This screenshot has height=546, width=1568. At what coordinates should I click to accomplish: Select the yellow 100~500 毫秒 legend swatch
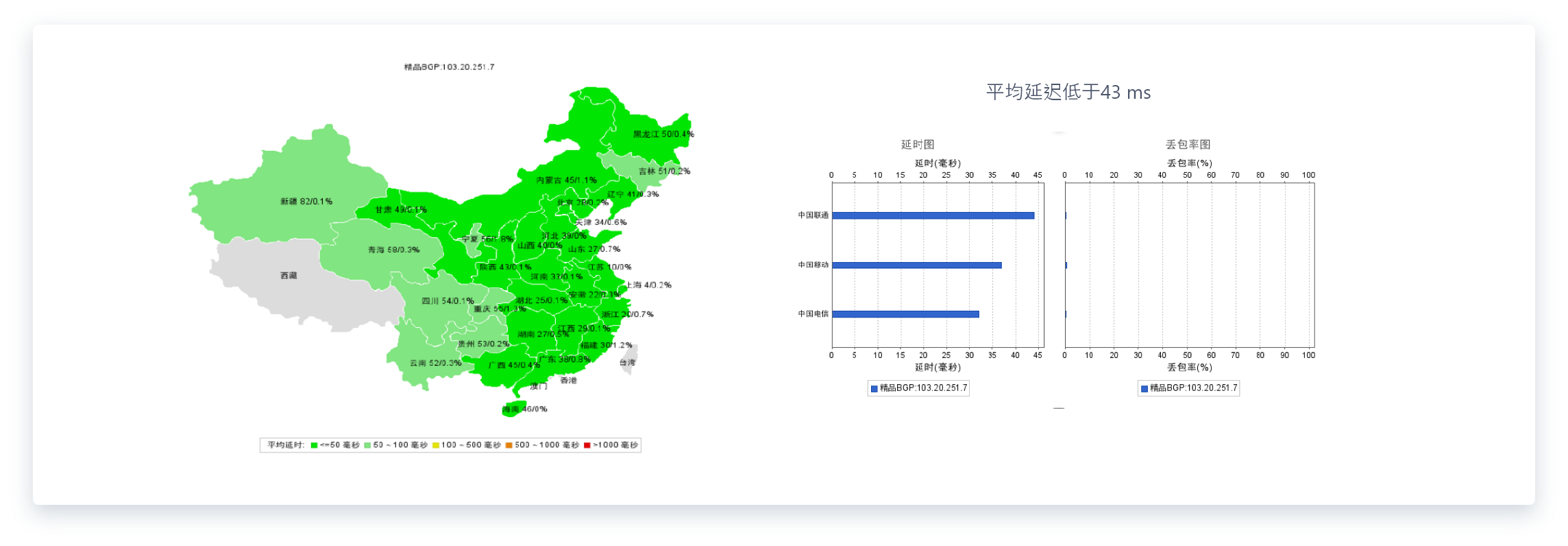[x=436, y=445]
